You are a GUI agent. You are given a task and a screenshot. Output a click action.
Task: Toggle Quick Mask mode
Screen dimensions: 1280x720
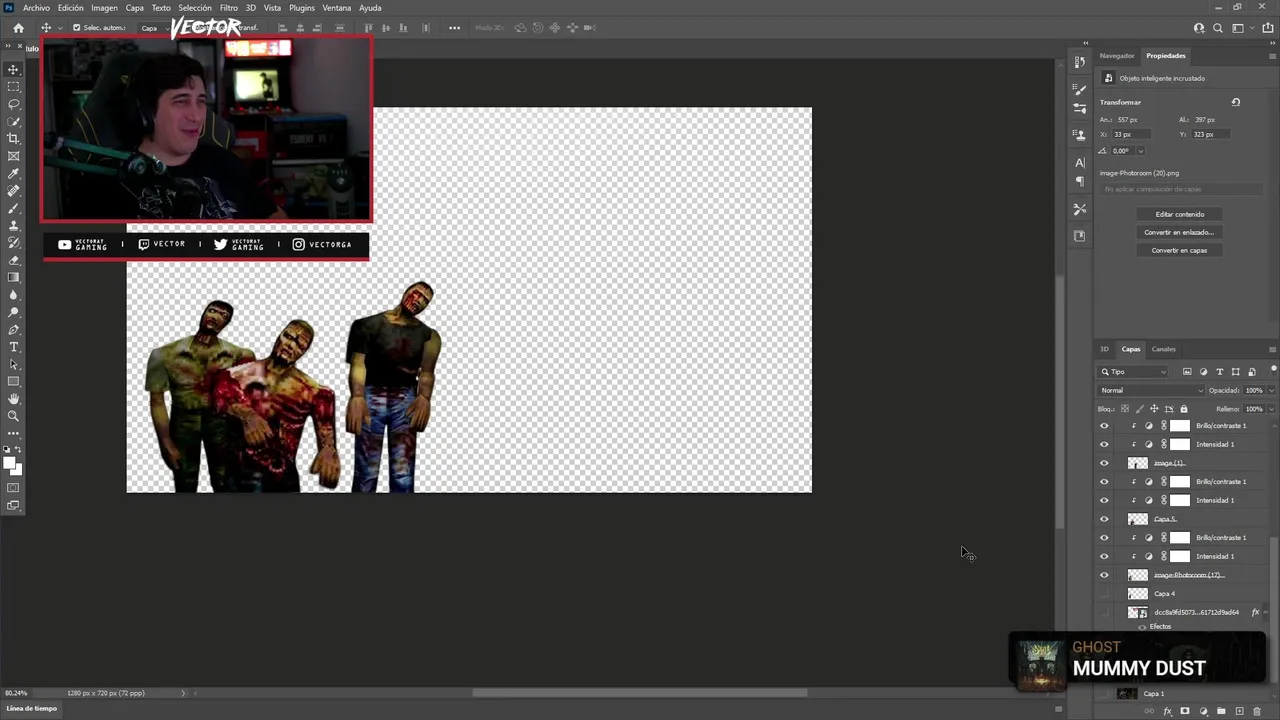click(14, 488)
